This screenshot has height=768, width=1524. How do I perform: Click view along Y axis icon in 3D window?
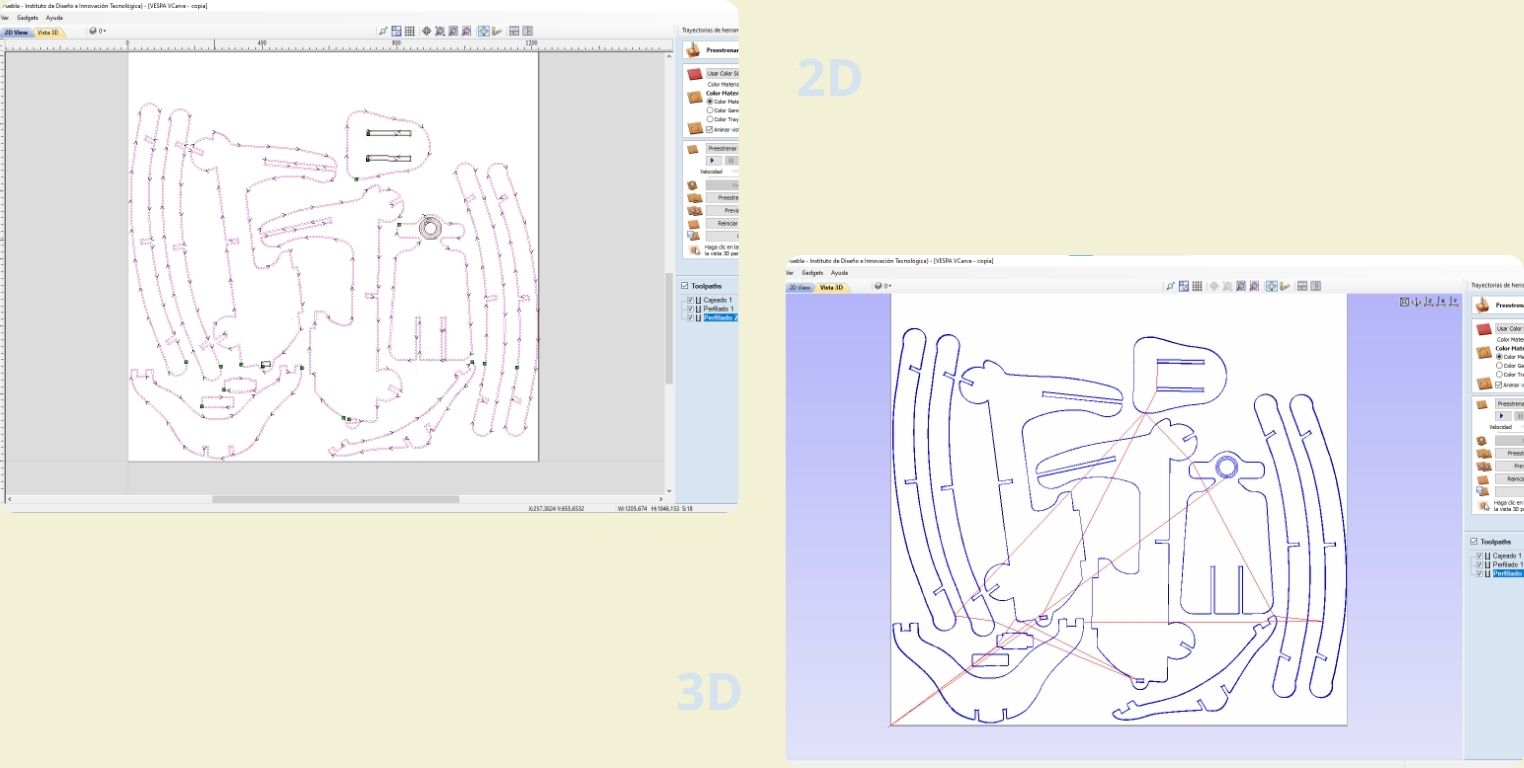coord(1453,301)
